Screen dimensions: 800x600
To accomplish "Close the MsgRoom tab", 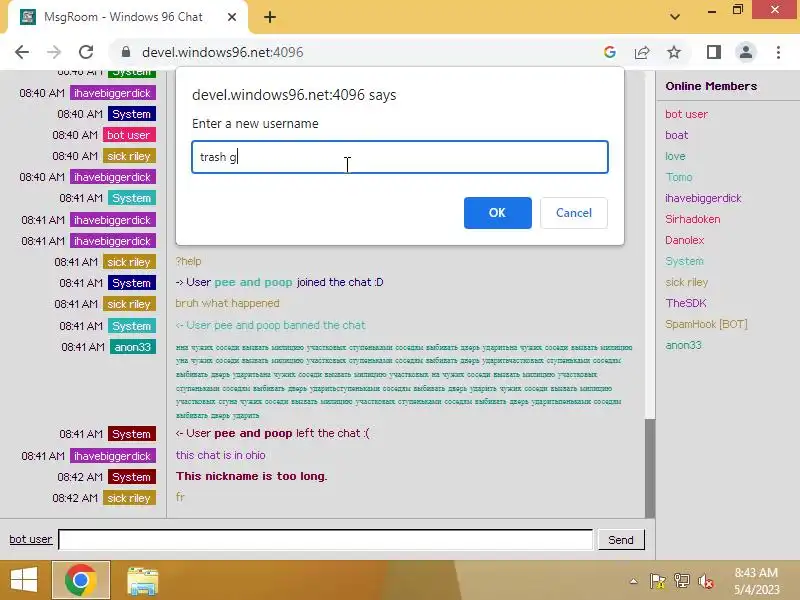I will point(232,17).
